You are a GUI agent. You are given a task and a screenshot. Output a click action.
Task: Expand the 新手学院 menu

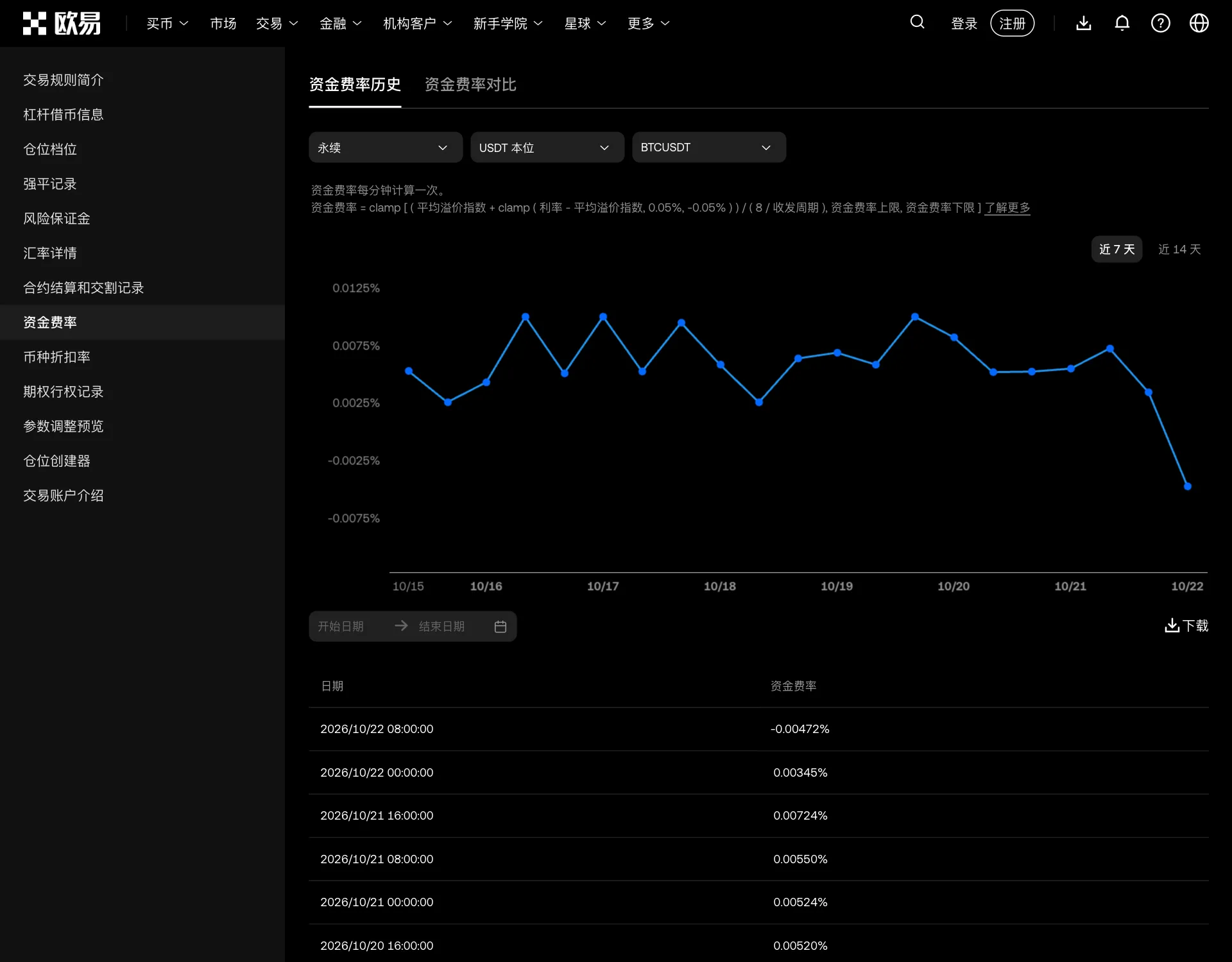pos(508,24)
